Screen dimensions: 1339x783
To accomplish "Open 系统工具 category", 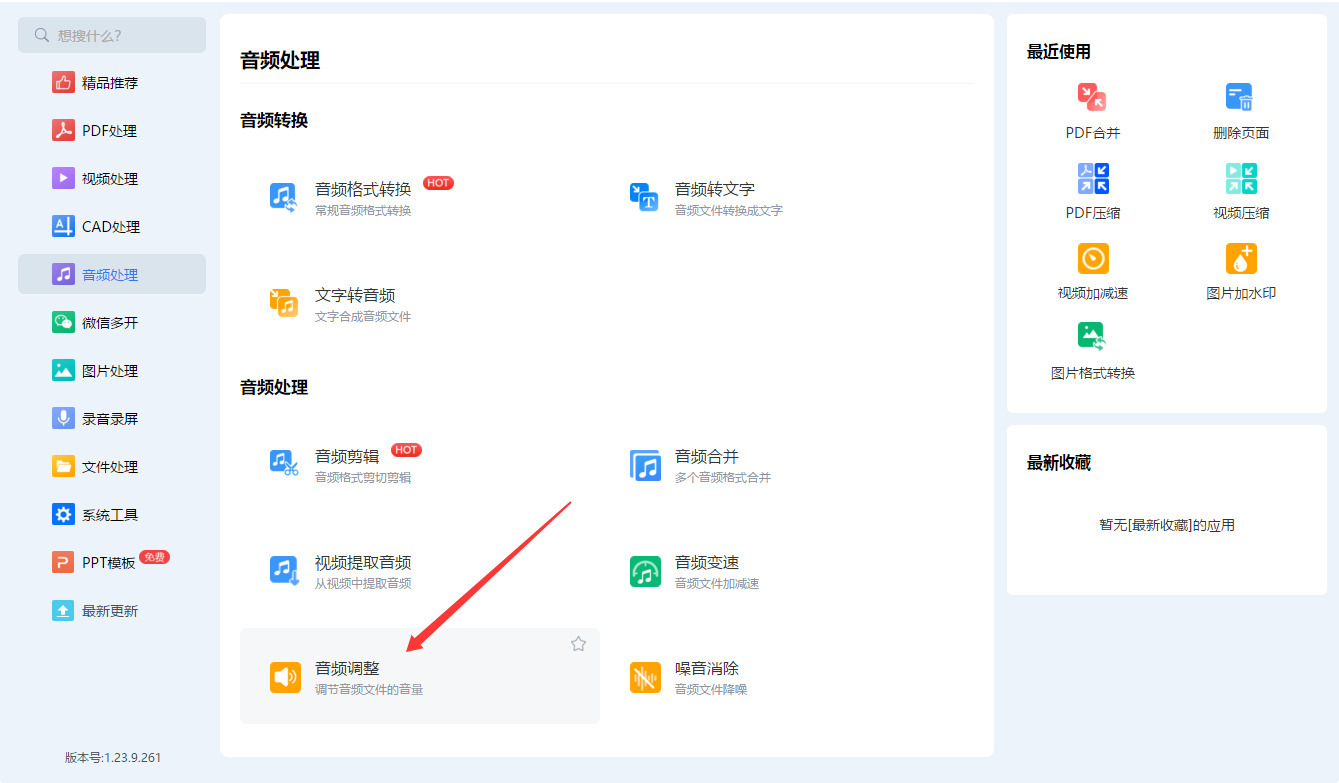I will pyautogui.click(x=112, y=515).
